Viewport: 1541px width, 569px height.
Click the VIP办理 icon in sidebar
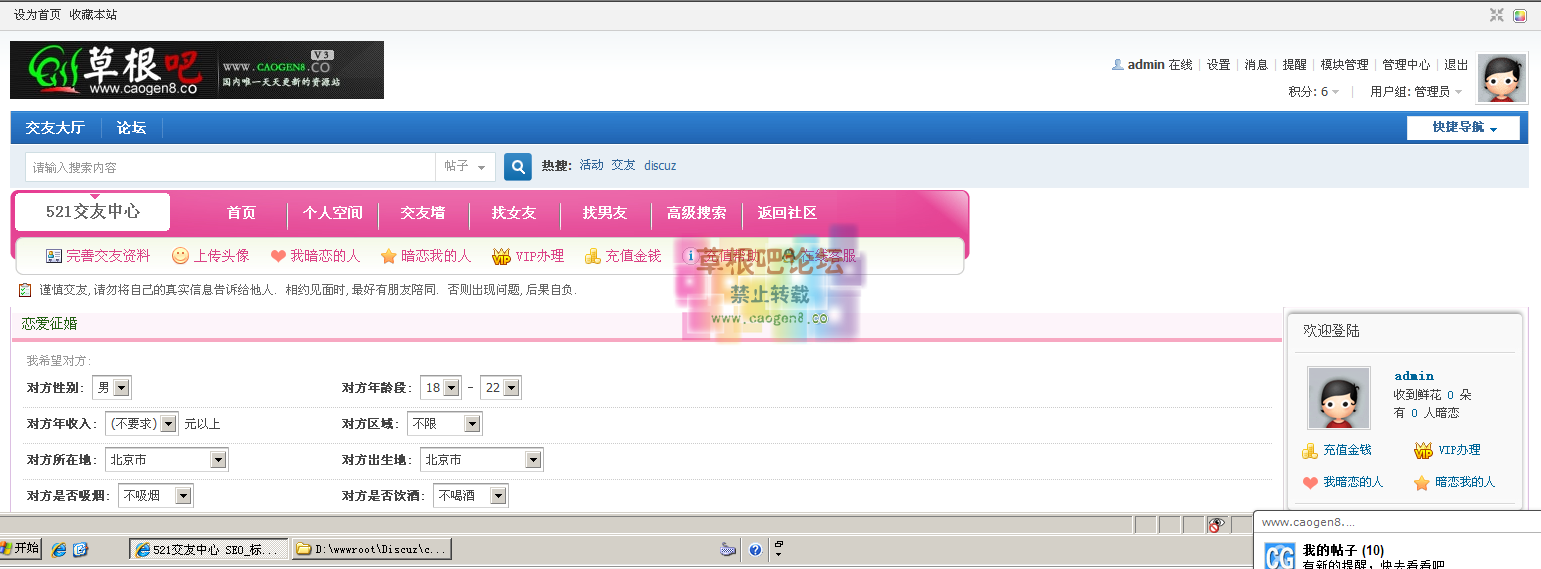pos(1423,451)
